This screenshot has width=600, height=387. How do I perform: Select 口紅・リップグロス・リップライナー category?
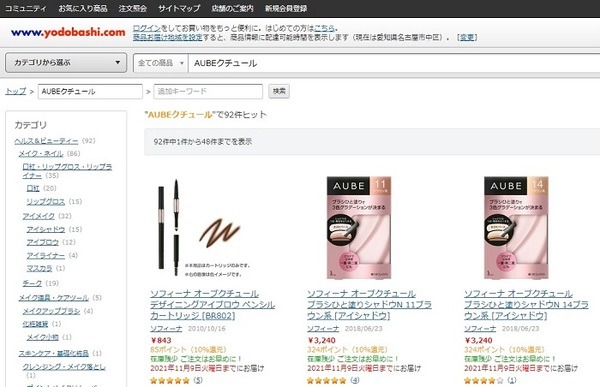tap(67, 171)
